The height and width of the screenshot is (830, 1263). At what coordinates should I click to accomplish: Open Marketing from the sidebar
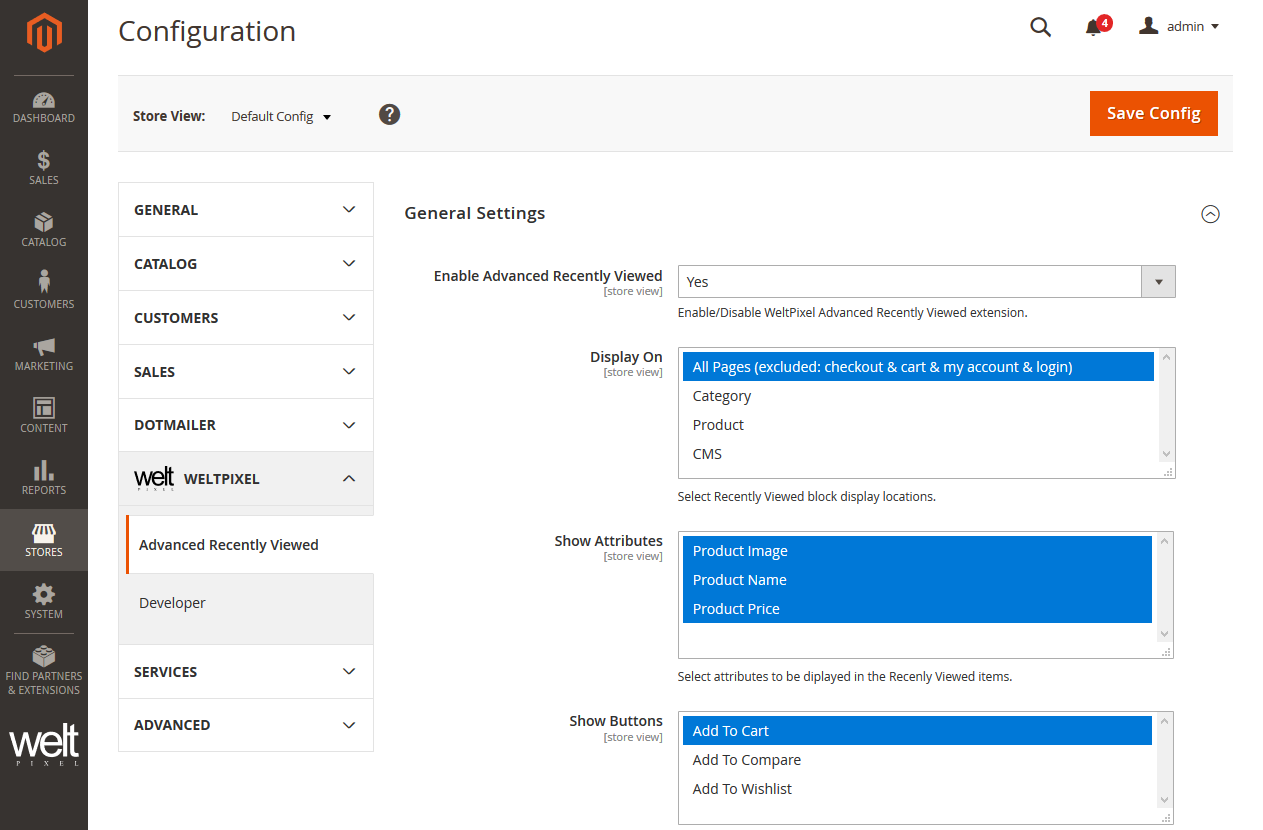(x=43, y=354)
